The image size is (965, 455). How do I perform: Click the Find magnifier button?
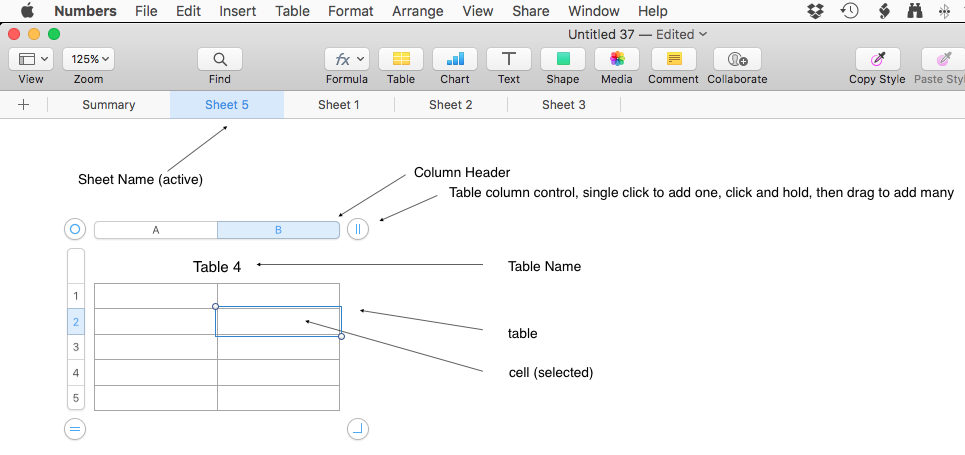click(x=220, y=59)
